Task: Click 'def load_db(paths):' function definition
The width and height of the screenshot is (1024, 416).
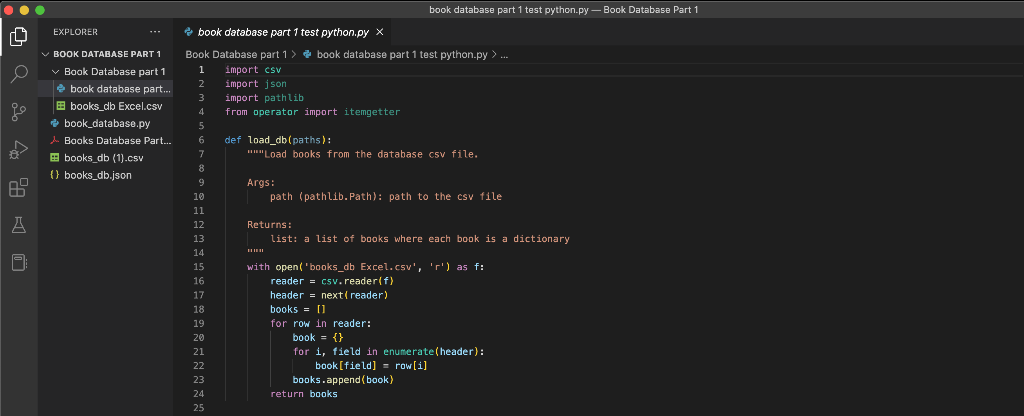Action: coord(279,140)
